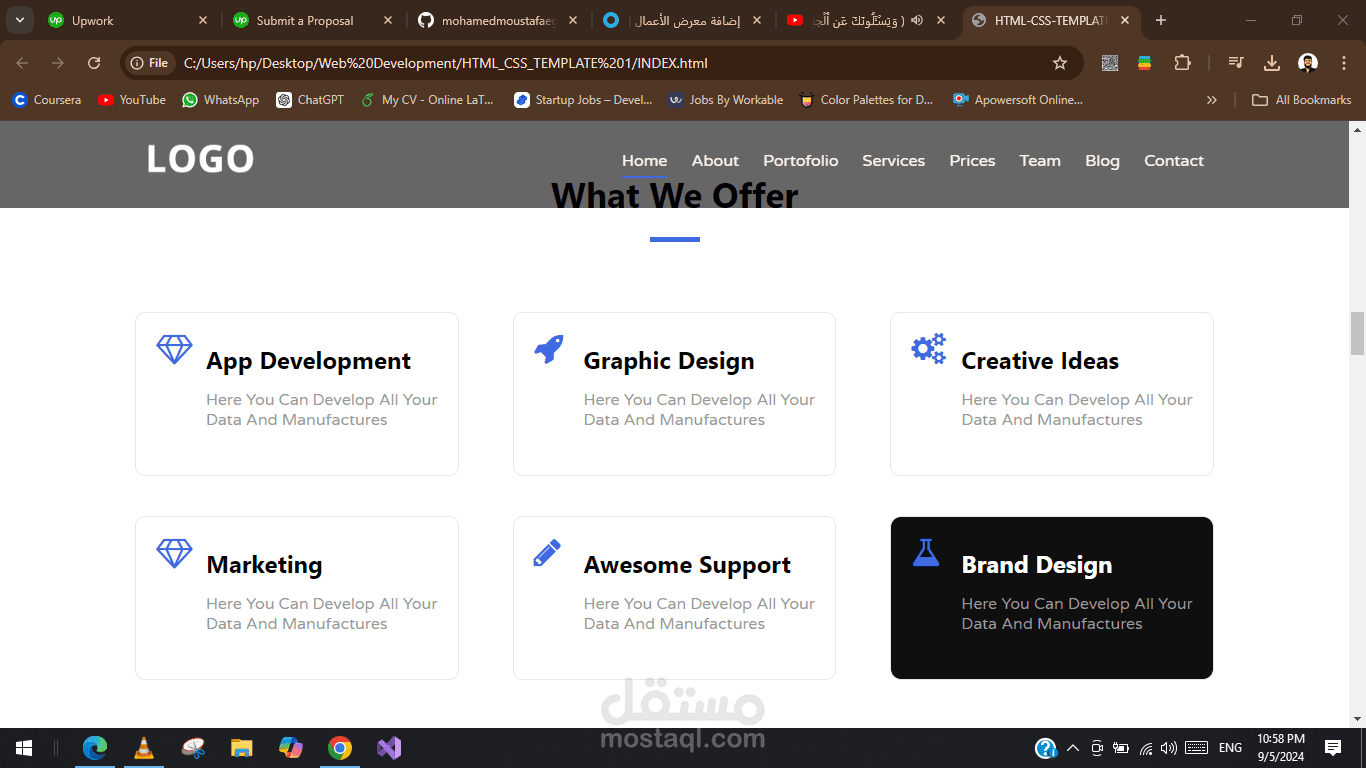The height and width of the screenshot is (768, 1366).
Task: Open the ChatGPT bookmark
Action: click(310, 100)
